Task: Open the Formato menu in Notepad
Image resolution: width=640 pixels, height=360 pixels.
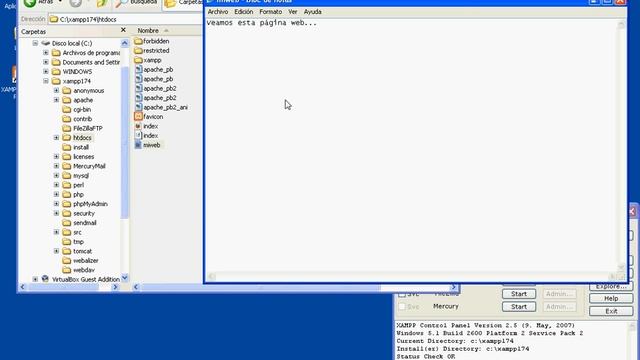Action: pyautogui.click(x=271, y=12)
